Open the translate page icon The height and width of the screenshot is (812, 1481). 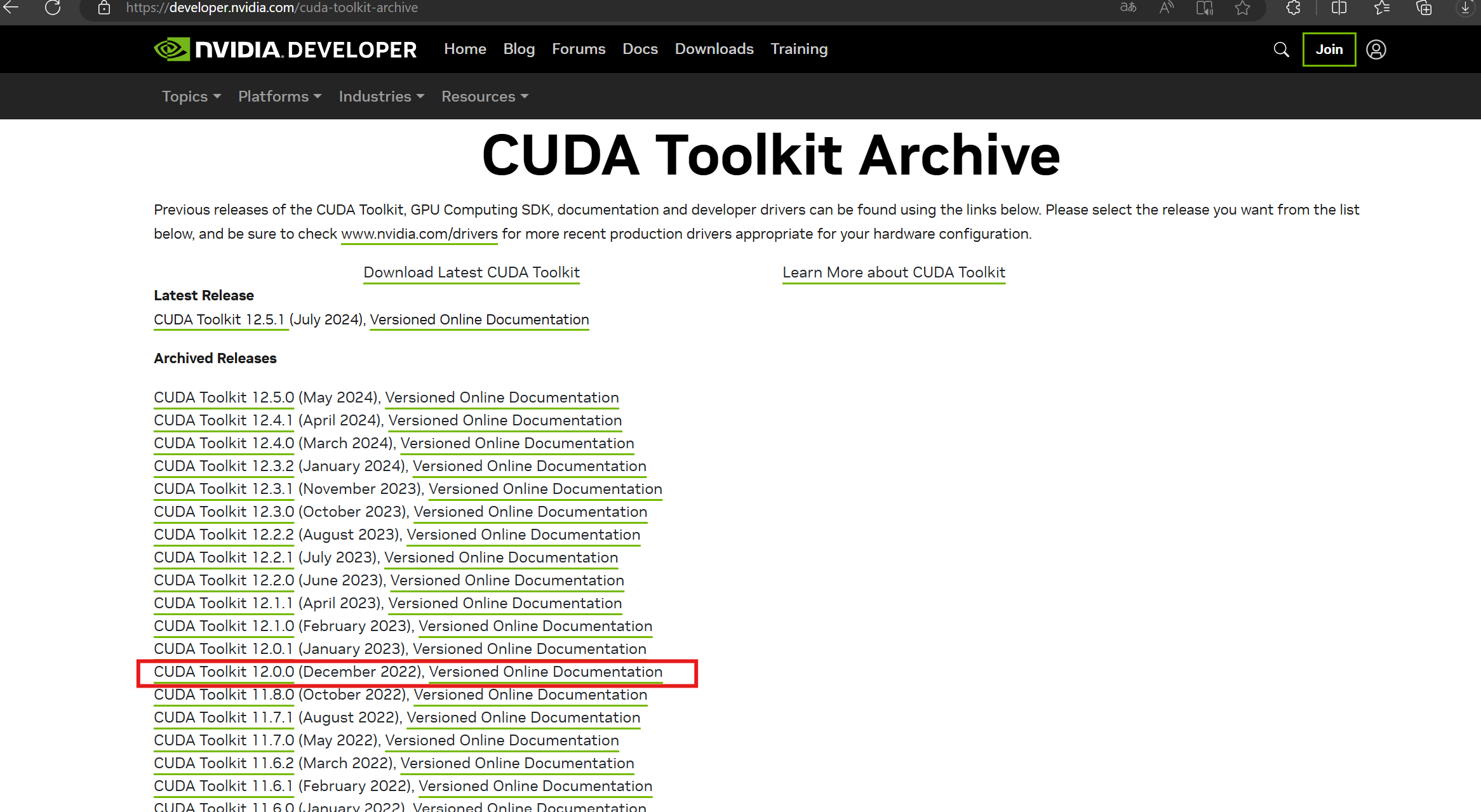tap(1129, 8)
